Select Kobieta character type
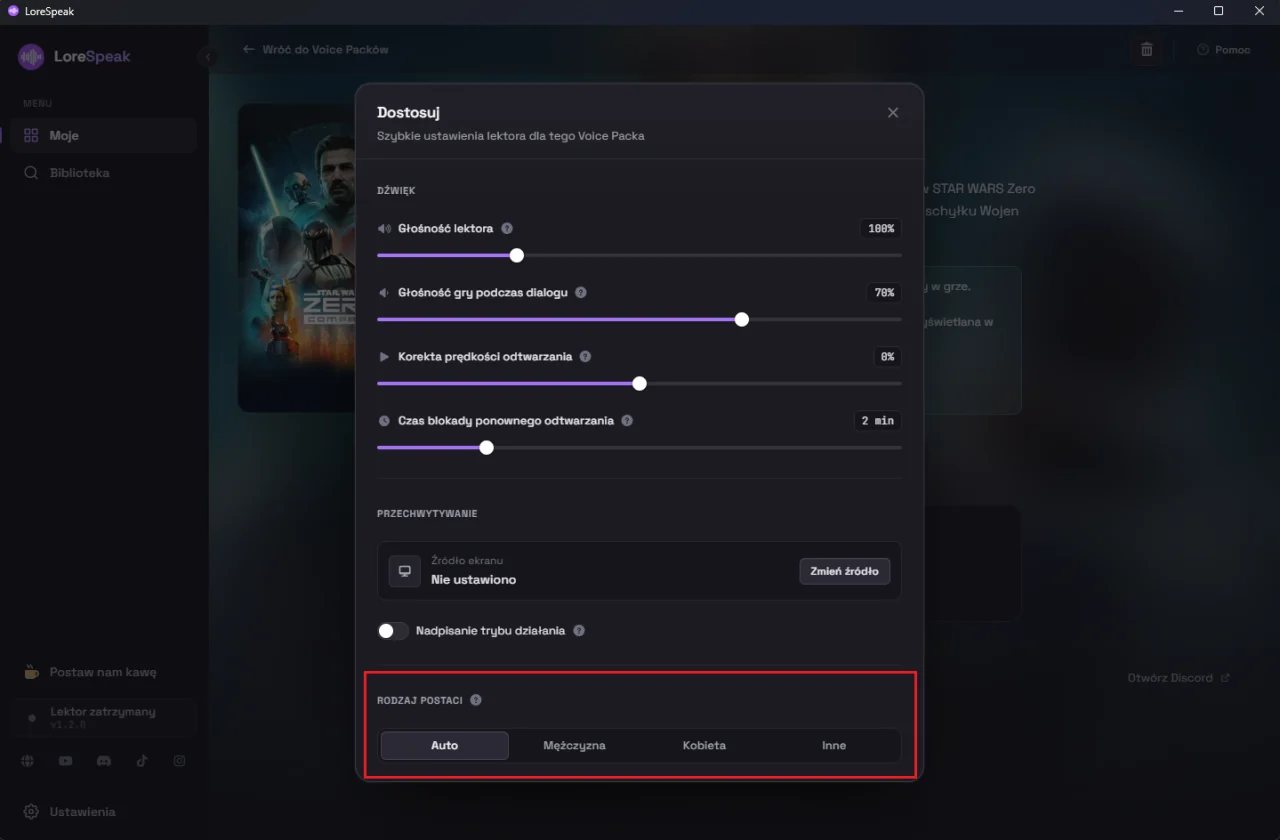 [x=704, y=746]
